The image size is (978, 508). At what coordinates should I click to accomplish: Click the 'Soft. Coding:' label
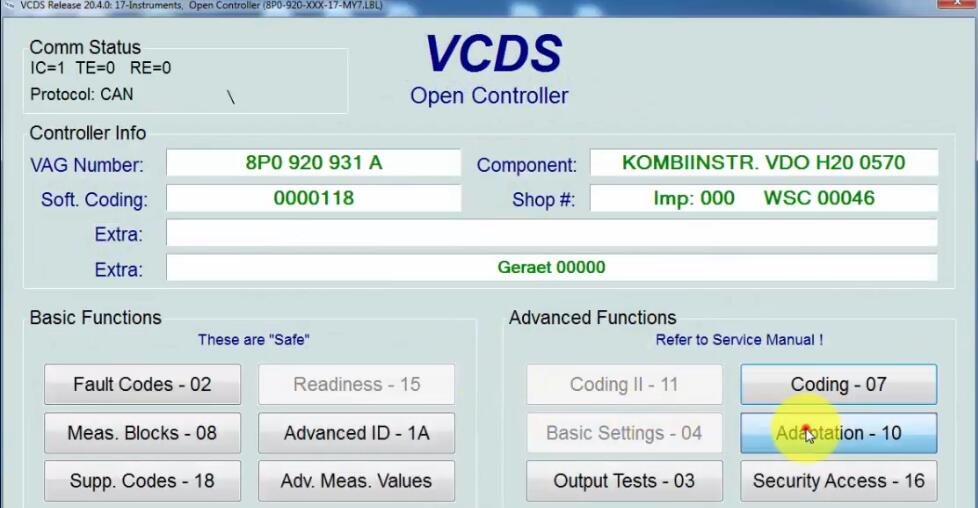click(x=94, y=200)
